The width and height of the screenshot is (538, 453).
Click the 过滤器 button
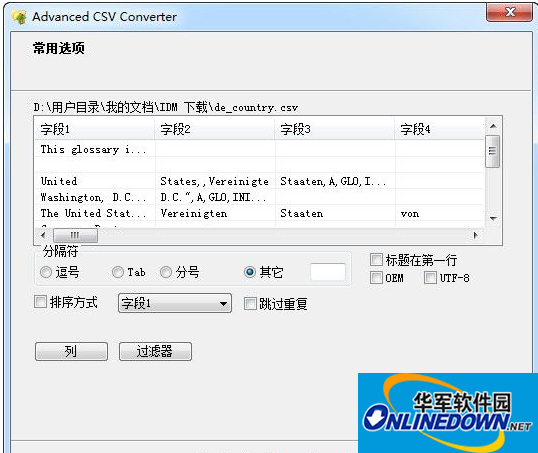click(x=155, y=351)
